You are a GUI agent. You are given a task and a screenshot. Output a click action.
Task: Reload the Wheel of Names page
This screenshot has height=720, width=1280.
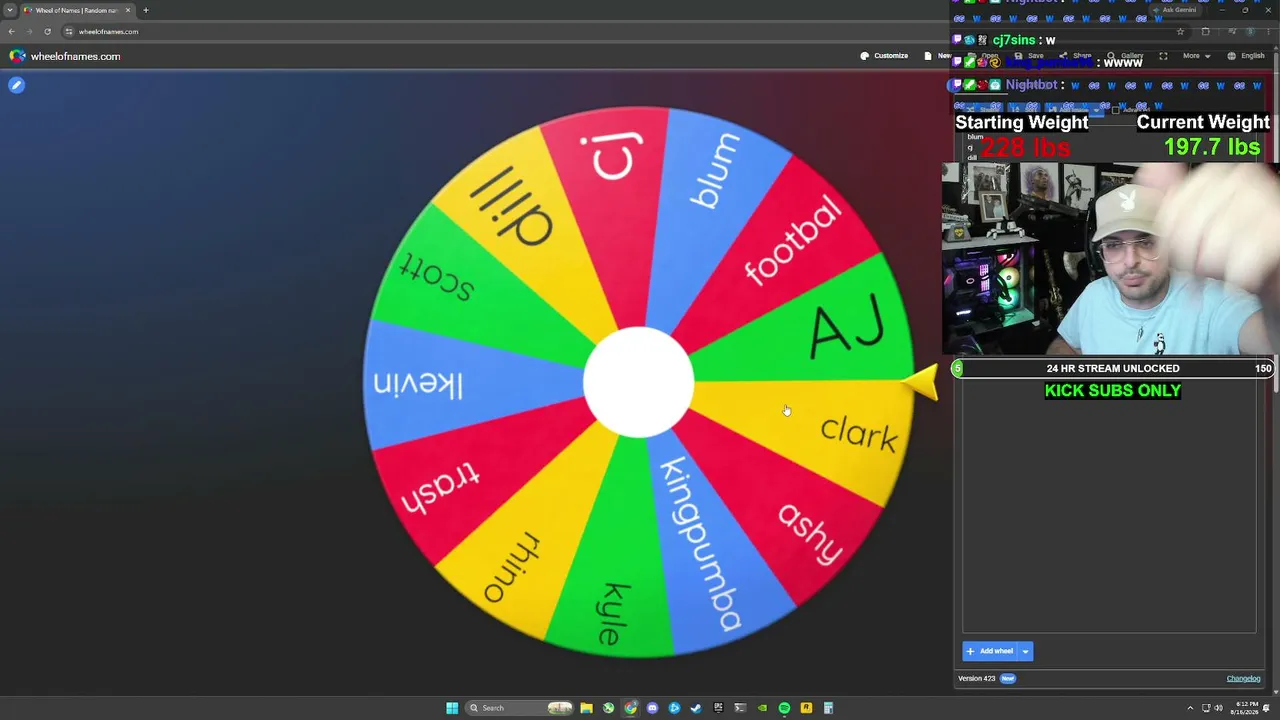click(47, 31)
